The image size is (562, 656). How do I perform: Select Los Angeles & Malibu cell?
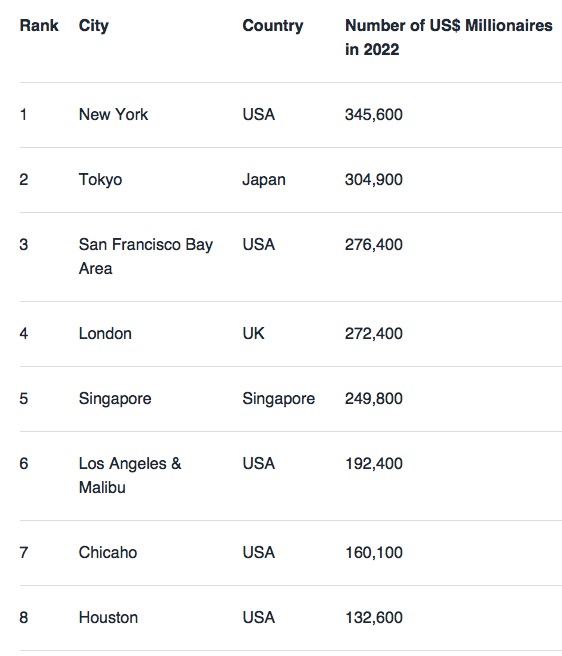pyautogui.click(x=130, y=475)
